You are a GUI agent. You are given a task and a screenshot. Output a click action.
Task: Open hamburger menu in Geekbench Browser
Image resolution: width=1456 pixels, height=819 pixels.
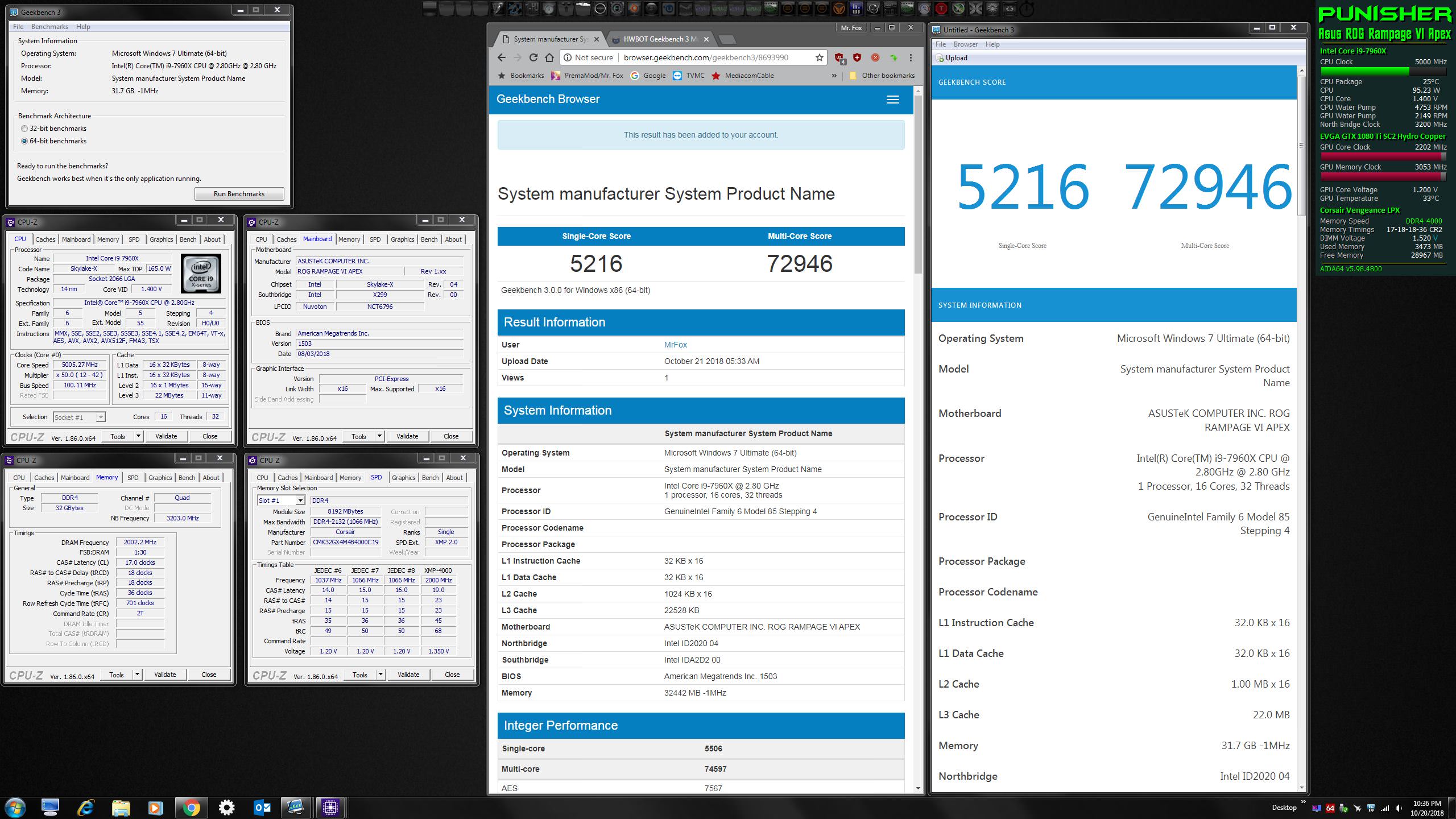pos(893,100)
